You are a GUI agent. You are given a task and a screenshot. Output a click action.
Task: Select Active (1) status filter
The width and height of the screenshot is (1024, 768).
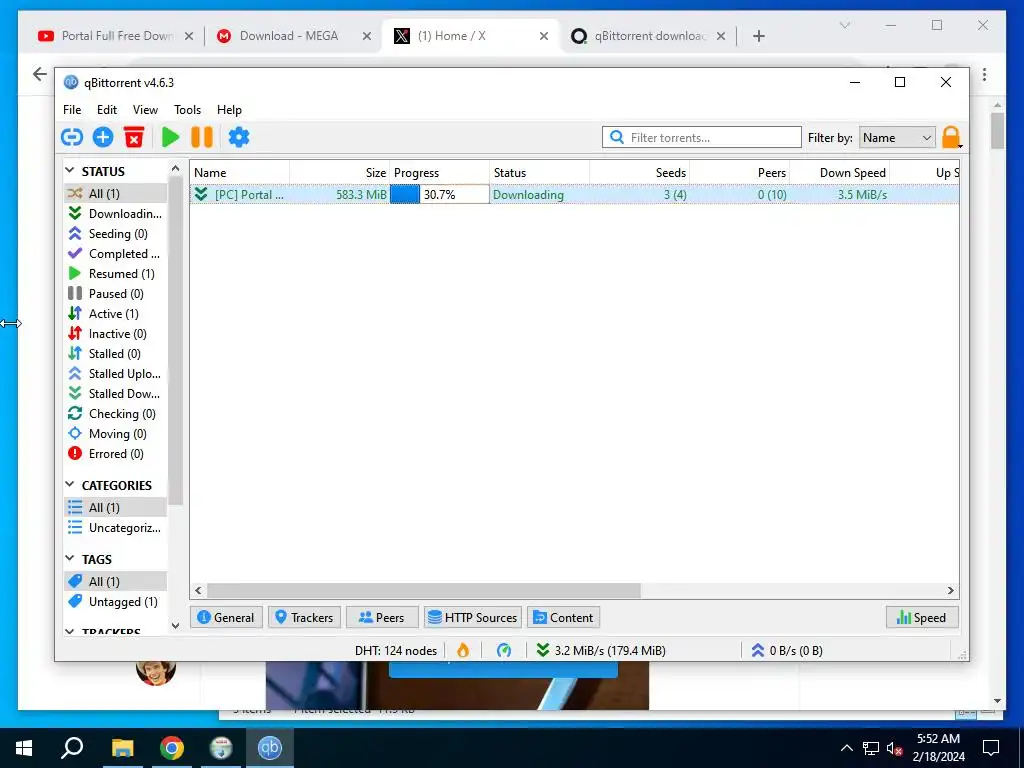pyautogui.click(x=116, y=313)
